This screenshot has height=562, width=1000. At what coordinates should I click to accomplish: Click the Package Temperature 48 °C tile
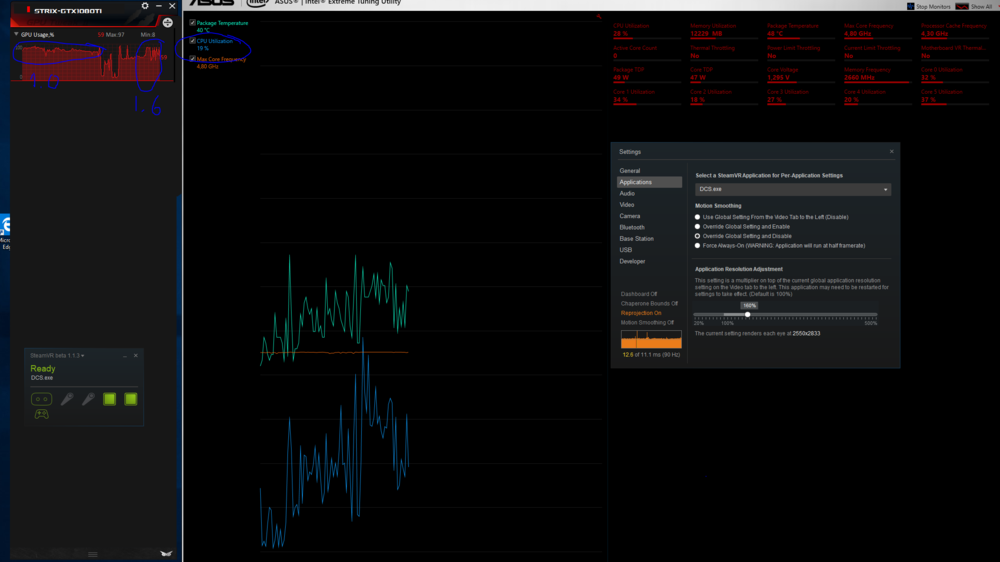[799, 31]
